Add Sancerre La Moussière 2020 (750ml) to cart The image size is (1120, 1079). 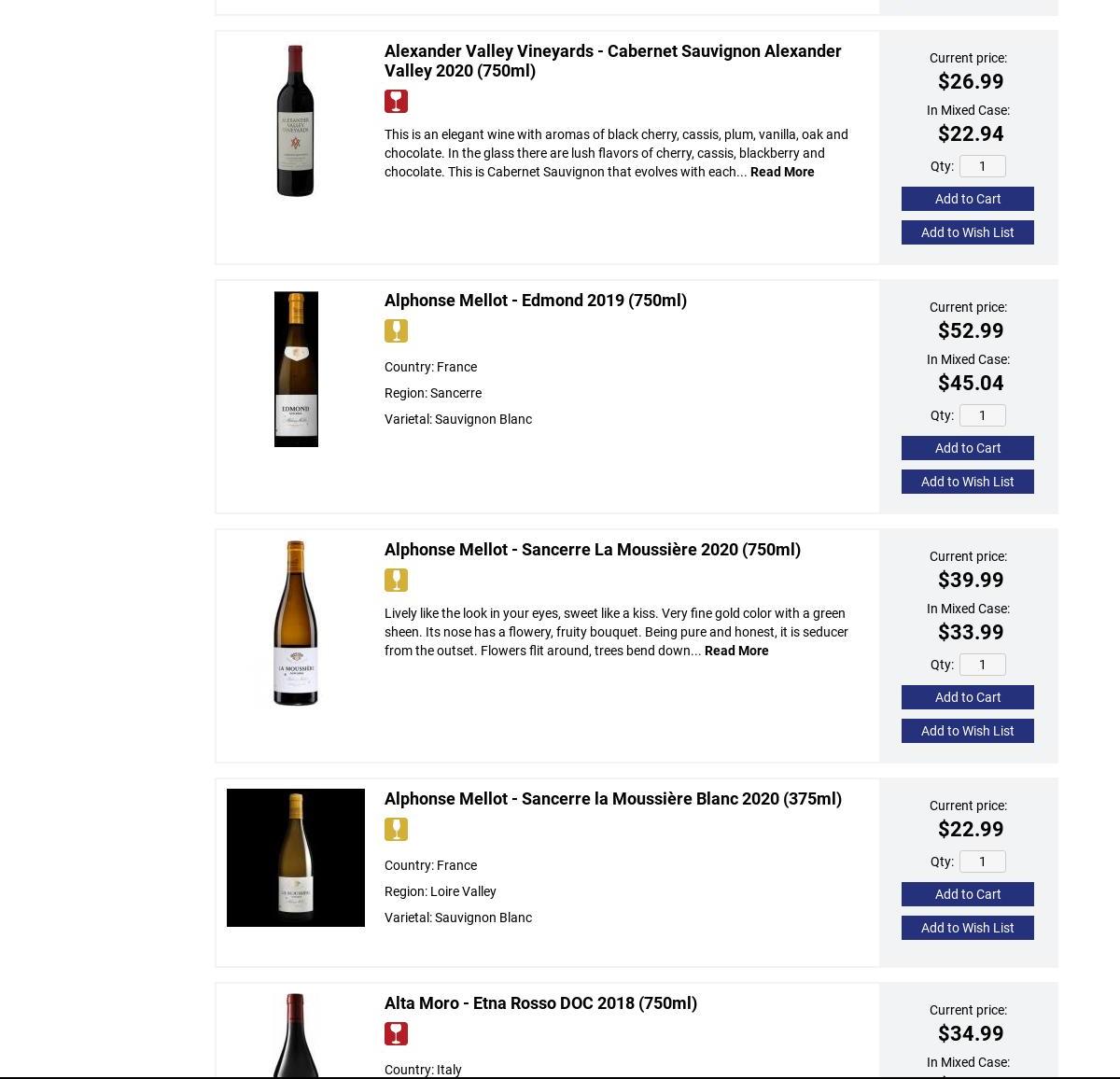967,697
